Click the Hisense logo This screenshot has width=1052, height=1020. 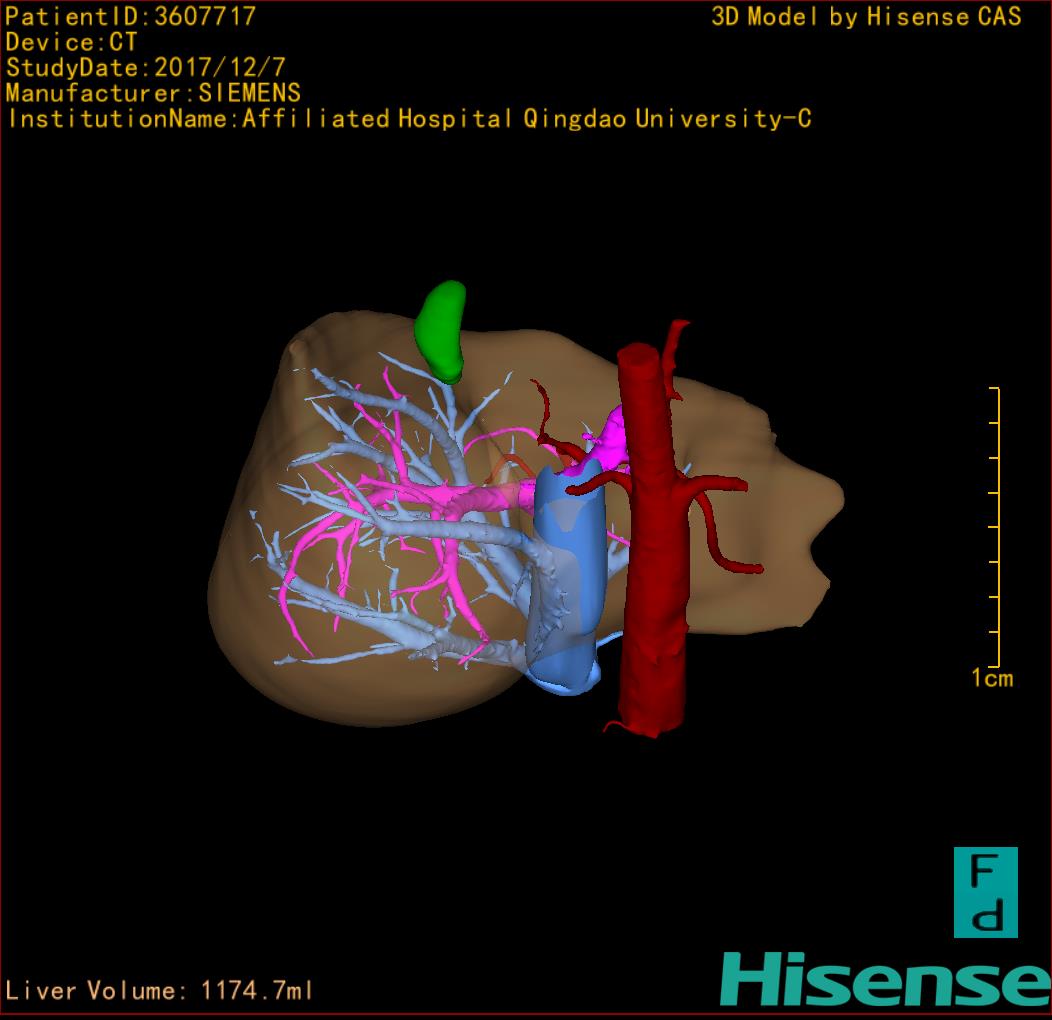pyautogui.click(x=886, y=979)
